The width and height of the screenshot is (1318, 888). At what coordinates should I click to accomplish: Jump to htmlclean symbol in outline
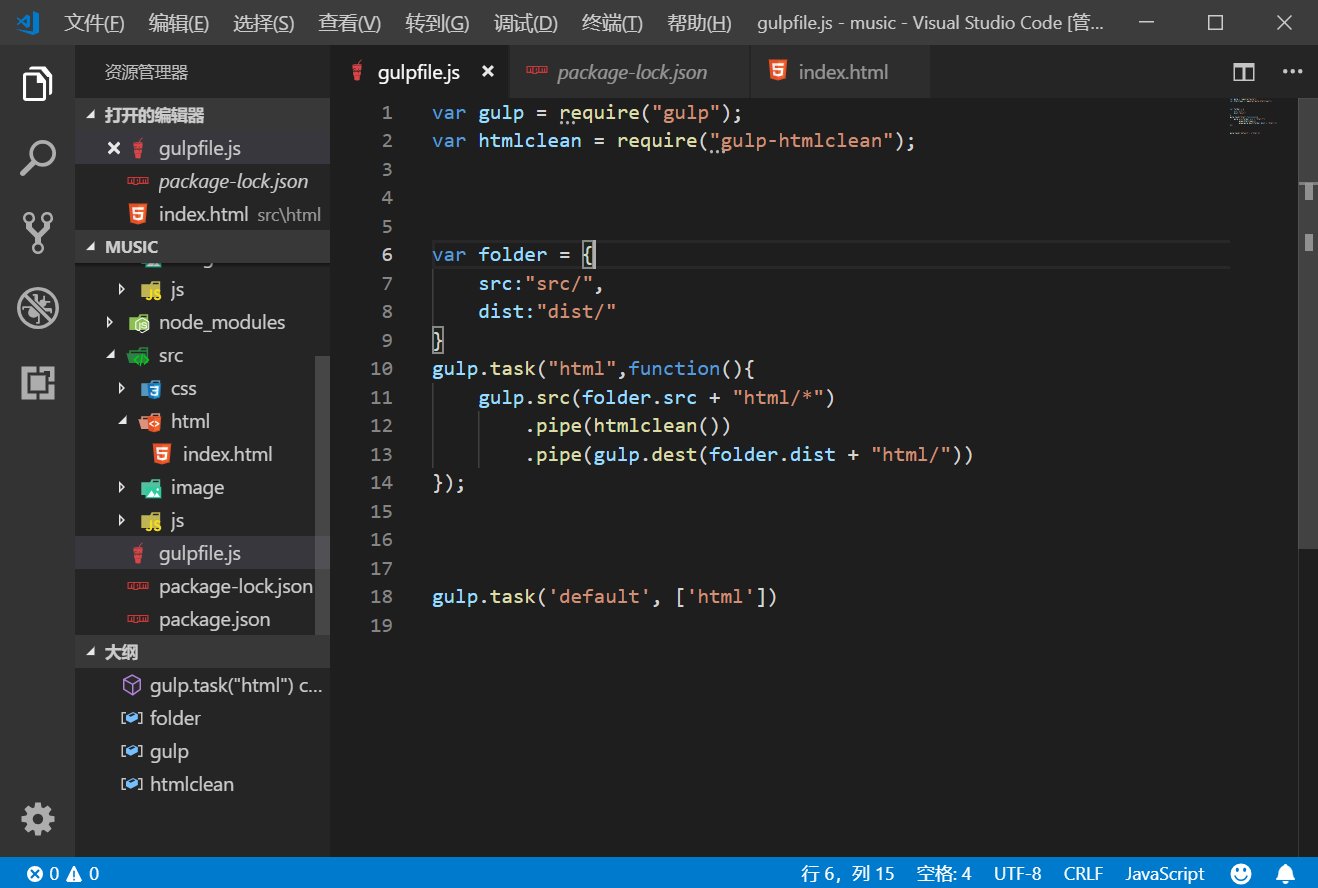coord(202,784)
